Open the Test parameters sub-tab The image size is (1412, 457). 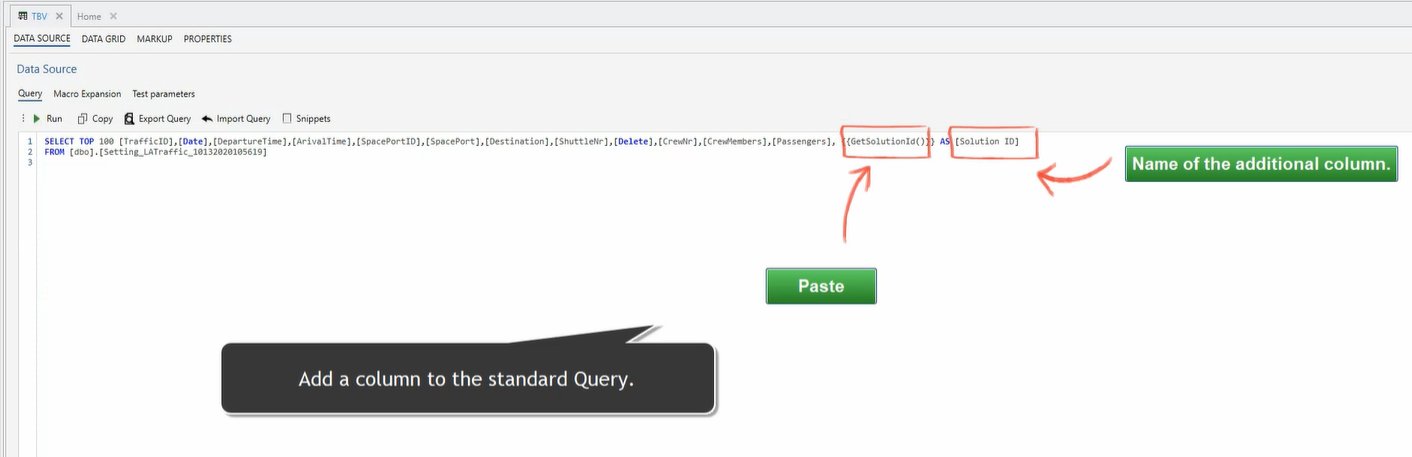[164, 94]
